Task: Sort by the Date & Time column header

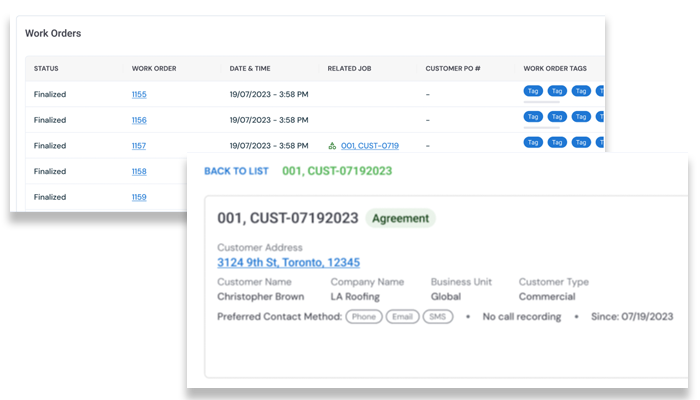Action: (x=252, y=68)
